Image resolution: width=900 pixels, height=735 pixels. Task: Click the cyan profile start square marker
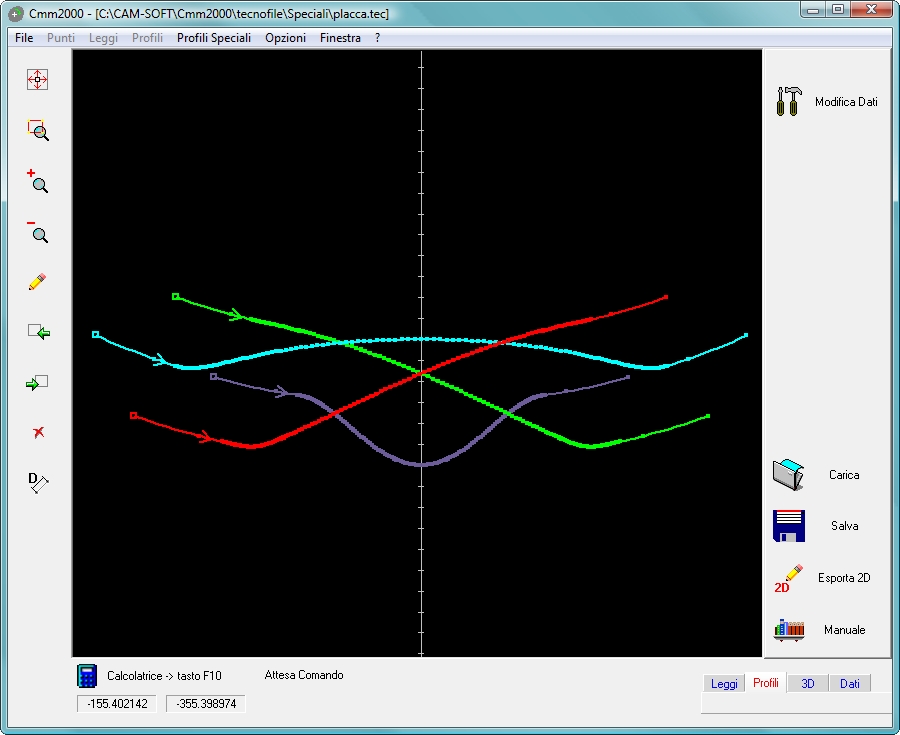pyautogui.click(x=95, y=335)
